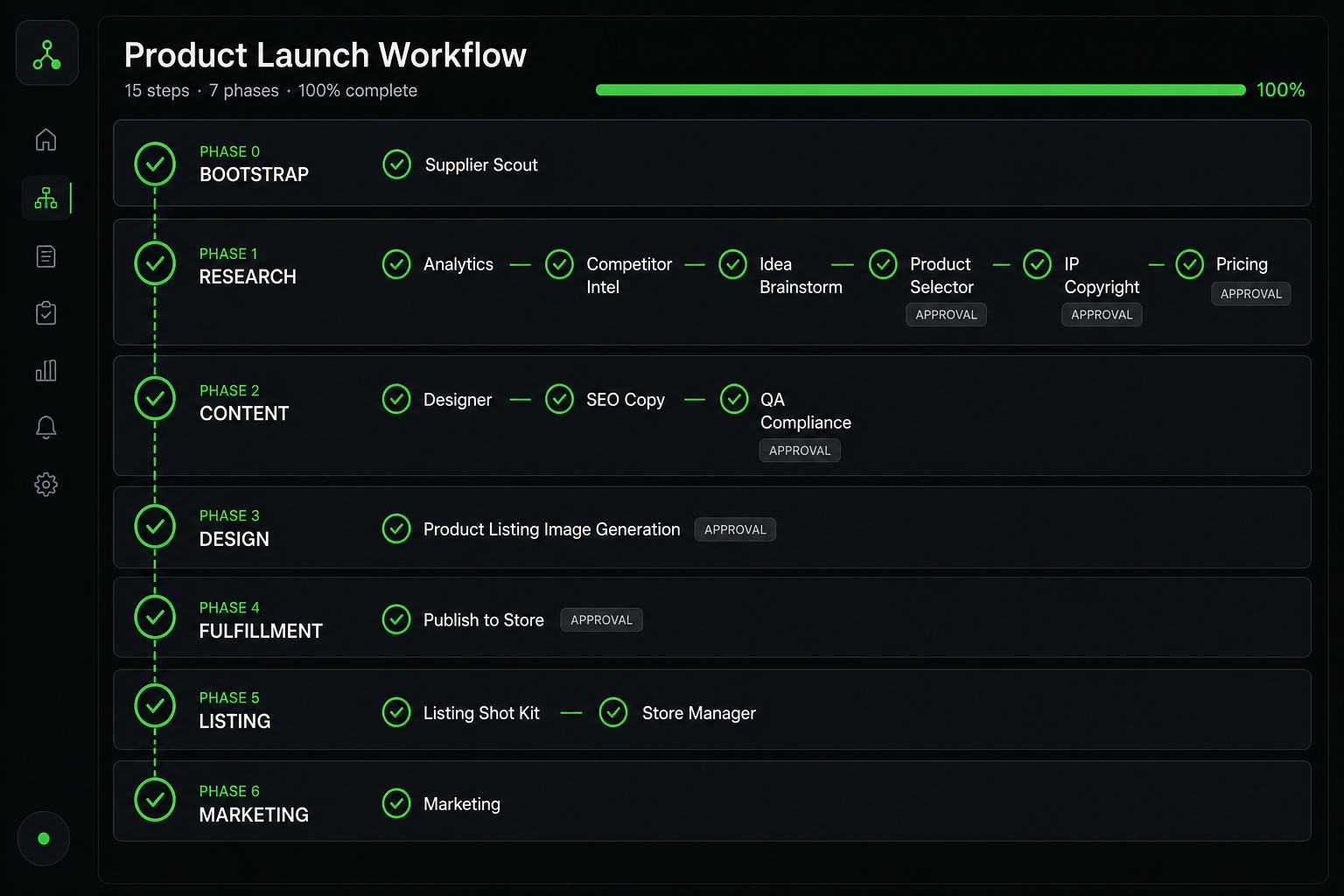Screen dimensions: 1344x896
Task: Open the clipboard checklist sidebar icon
Action: point(45,313)
